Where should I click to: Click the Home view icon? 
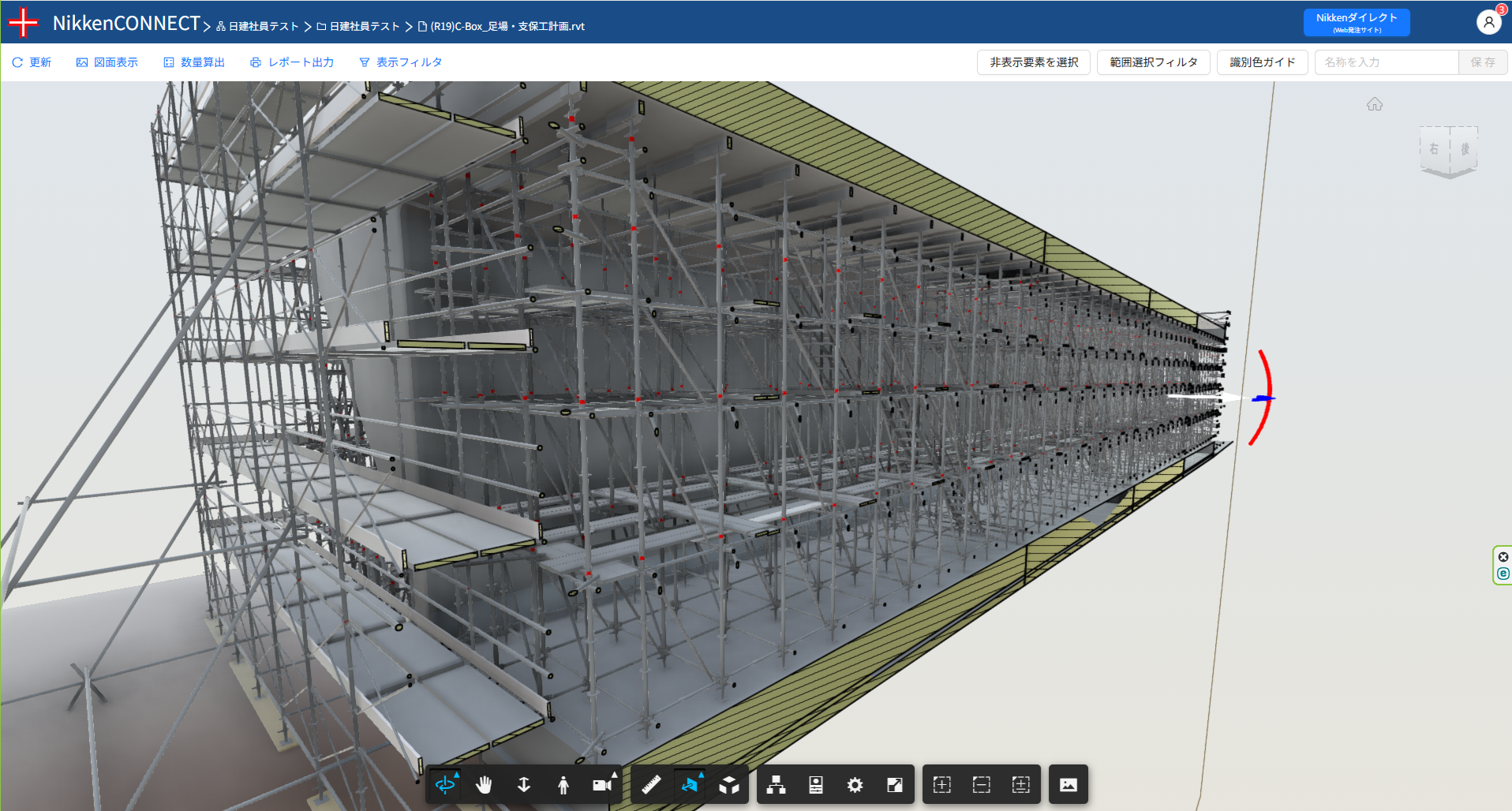1374,104
